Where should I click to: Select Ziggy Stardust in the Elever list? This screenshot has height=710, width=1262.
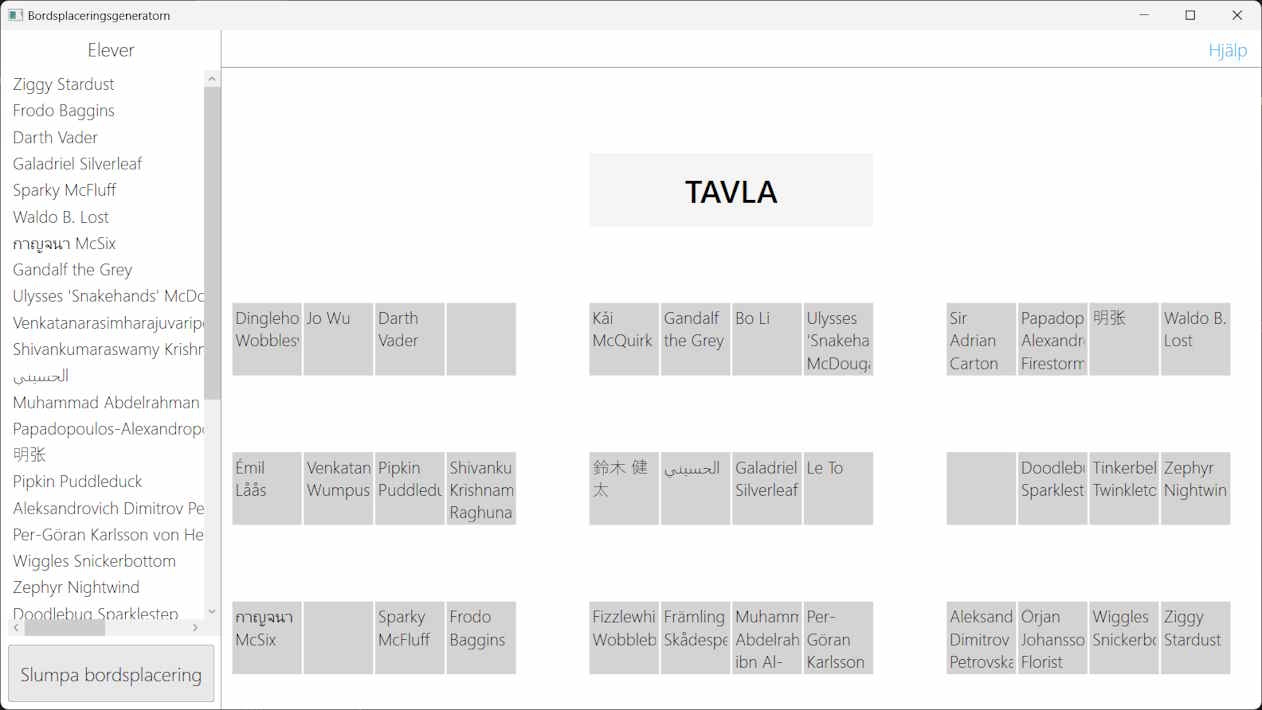click(x=64, y=84)
